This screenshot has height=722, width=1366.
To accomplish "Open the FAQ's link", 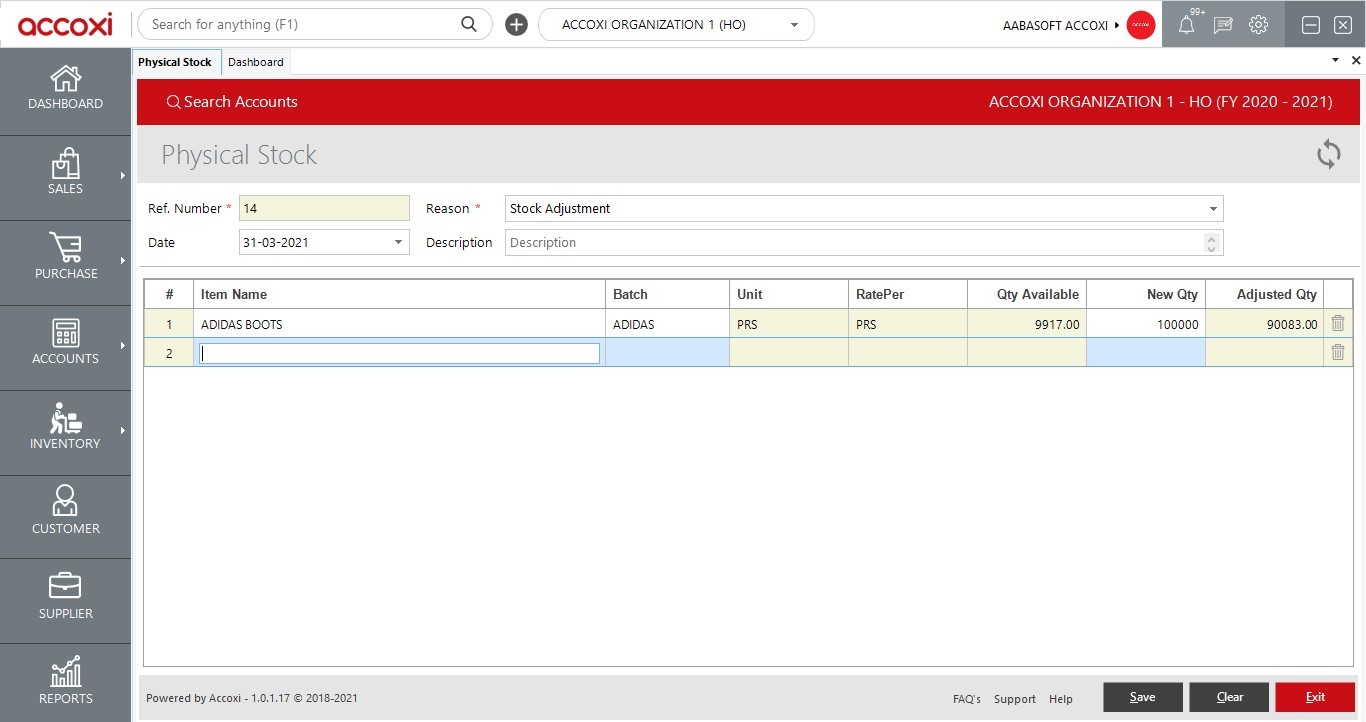I will click(967, 699).
